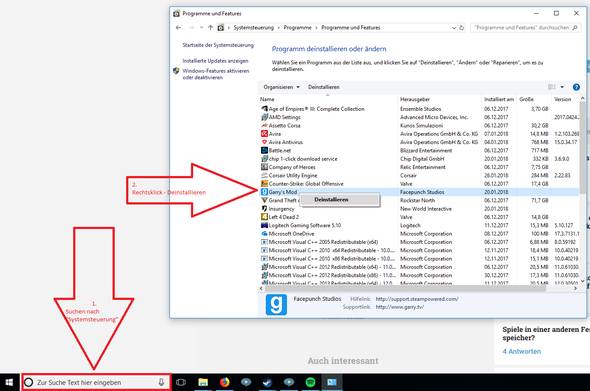Click Systemsteuerung in the breadcrumb
This screenshot has height=391, width=590.
click(254, 27)
